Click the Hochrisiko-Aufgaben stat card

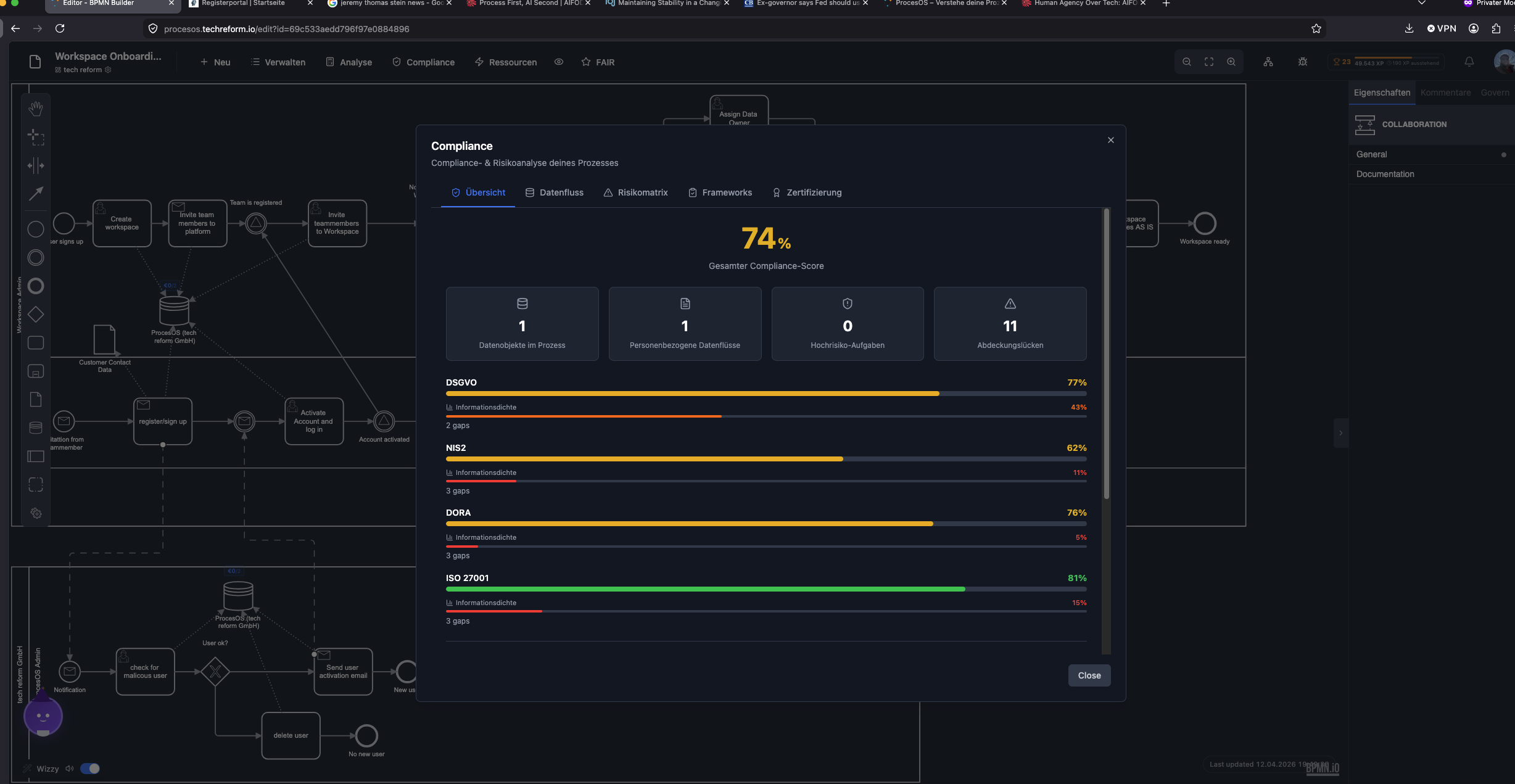pos(848,324)
